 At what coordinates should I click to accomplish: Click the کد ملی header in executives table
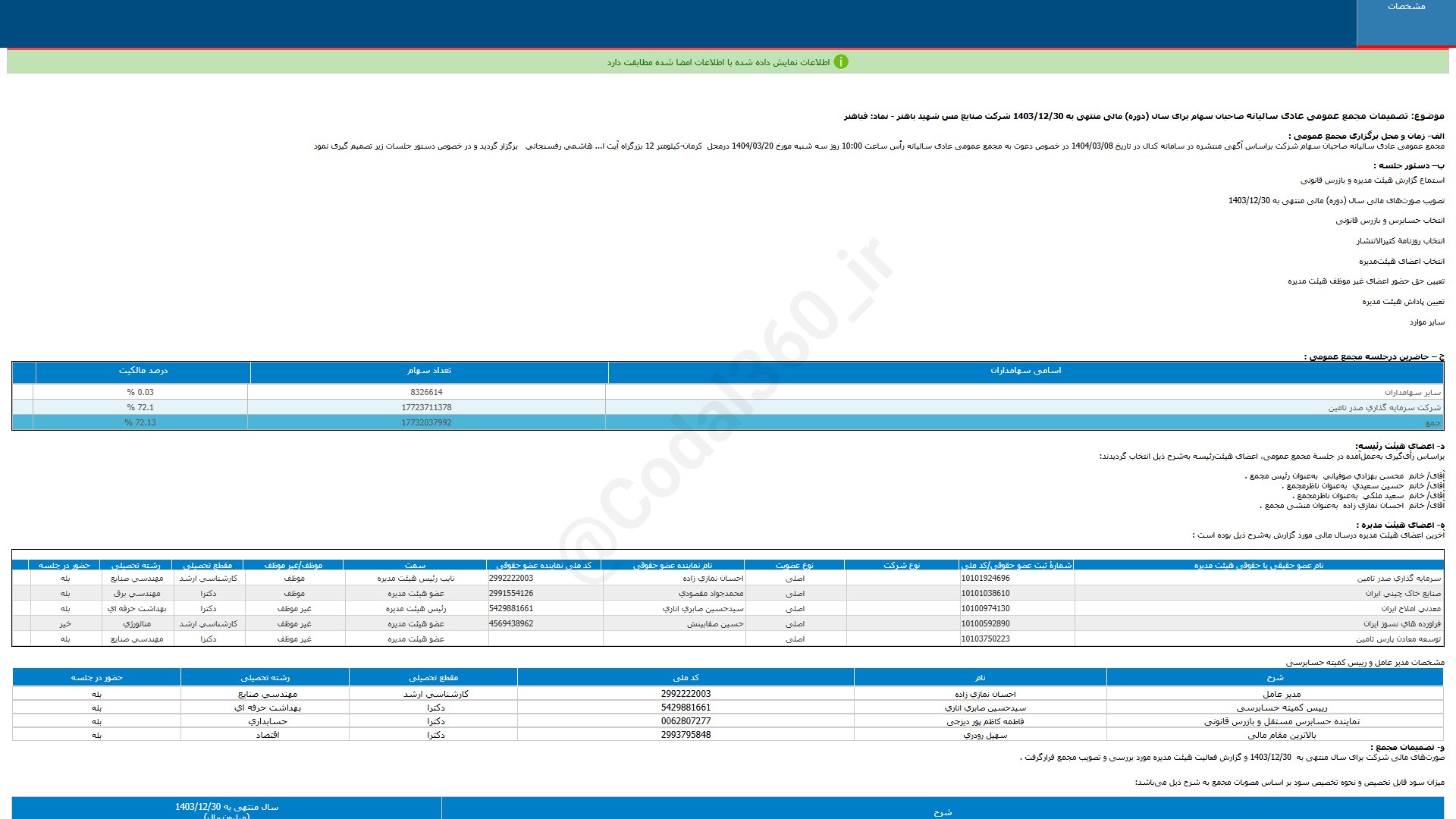686,677
